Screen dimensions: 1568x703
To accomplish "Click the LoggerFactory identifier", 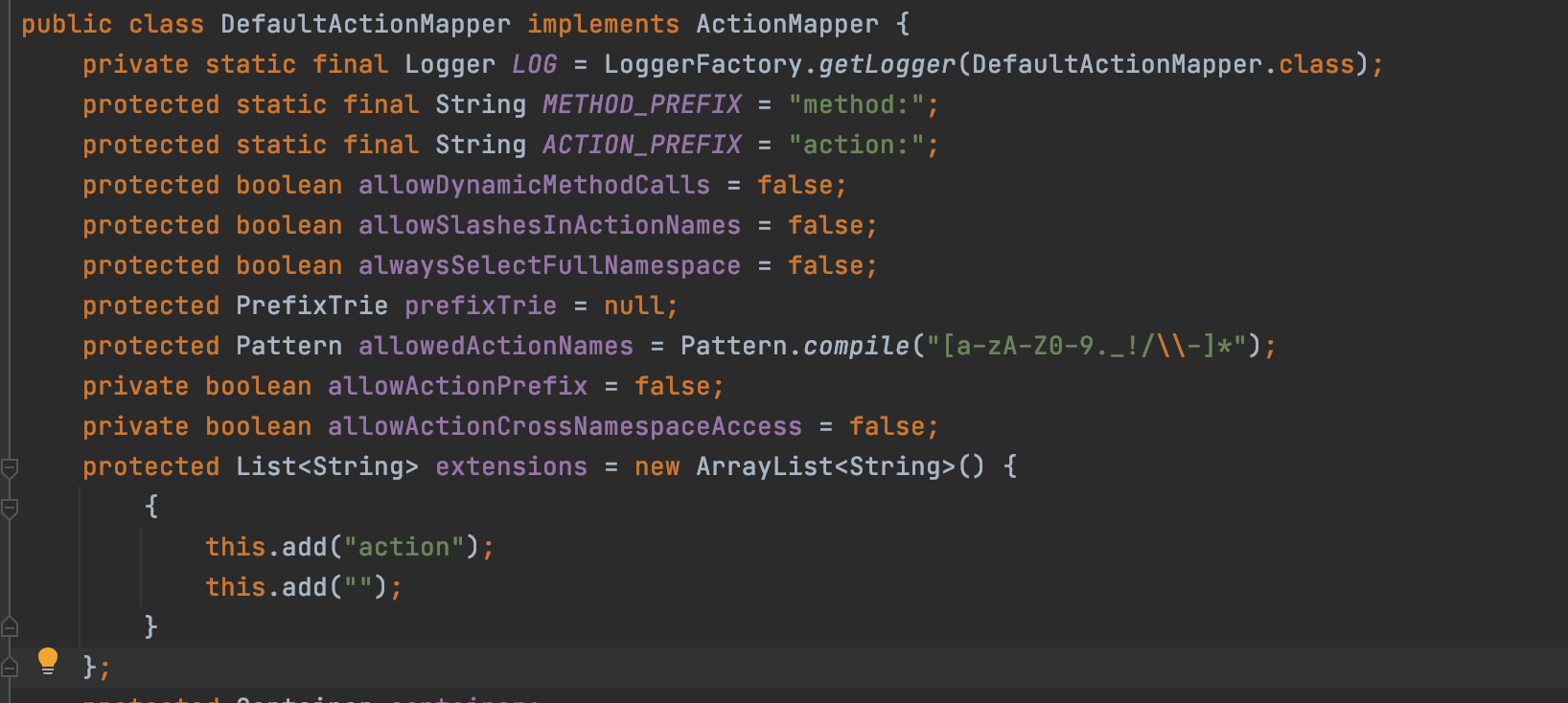I will coord(703,64).
